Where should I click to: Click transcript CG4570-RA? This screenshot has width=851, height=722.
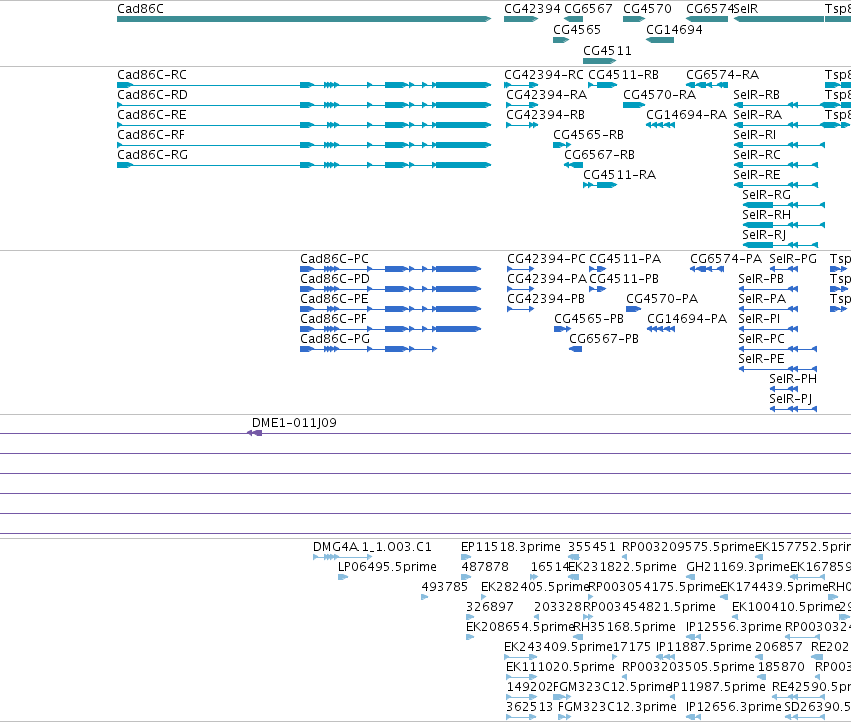point(634,105)
